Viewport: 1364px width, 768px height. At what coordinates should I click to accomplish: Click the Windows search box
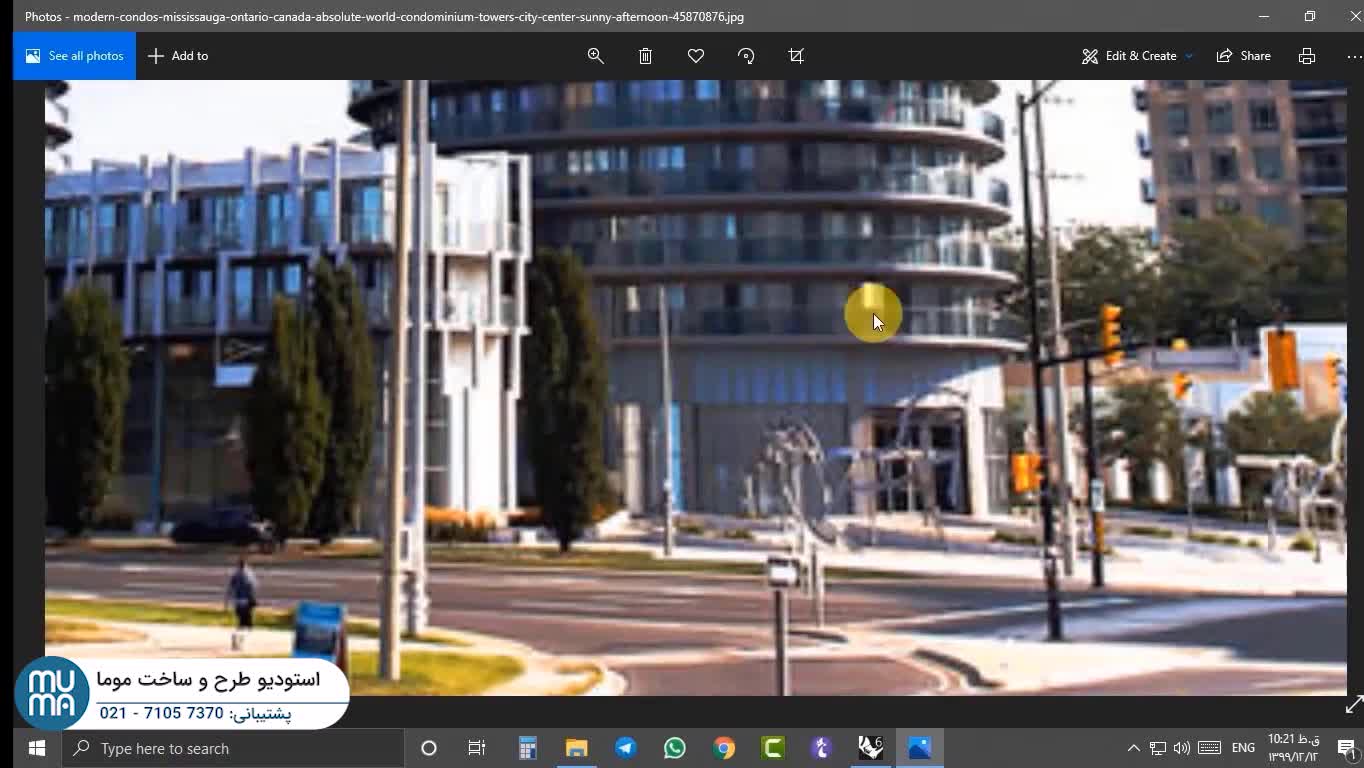point(235,748)
